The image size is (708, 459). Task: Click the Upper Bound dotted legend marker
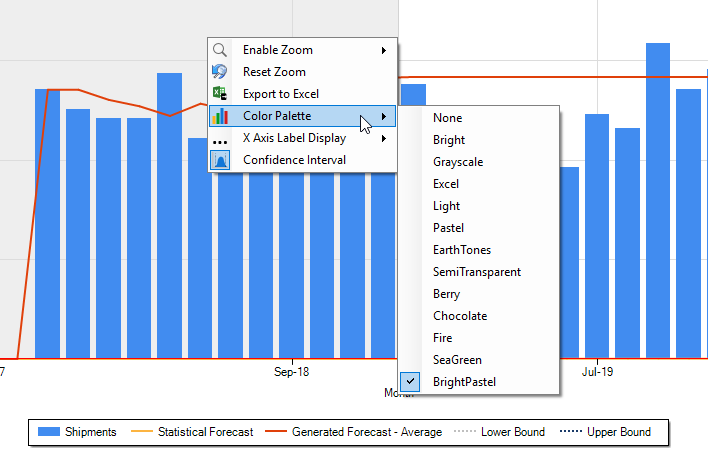(571, 431)
